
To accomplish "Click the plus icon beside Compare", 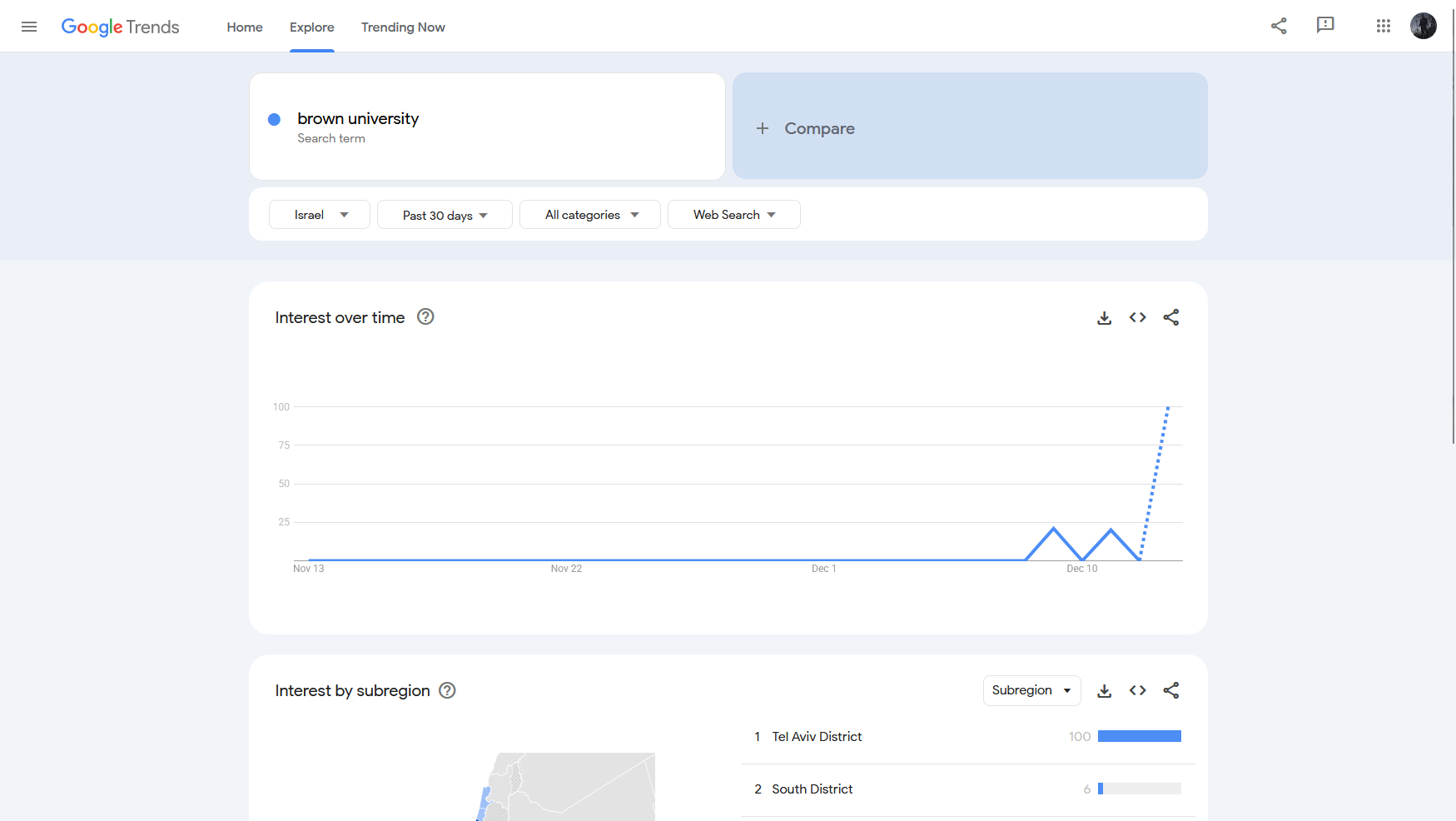I will [x=763, y=128].
